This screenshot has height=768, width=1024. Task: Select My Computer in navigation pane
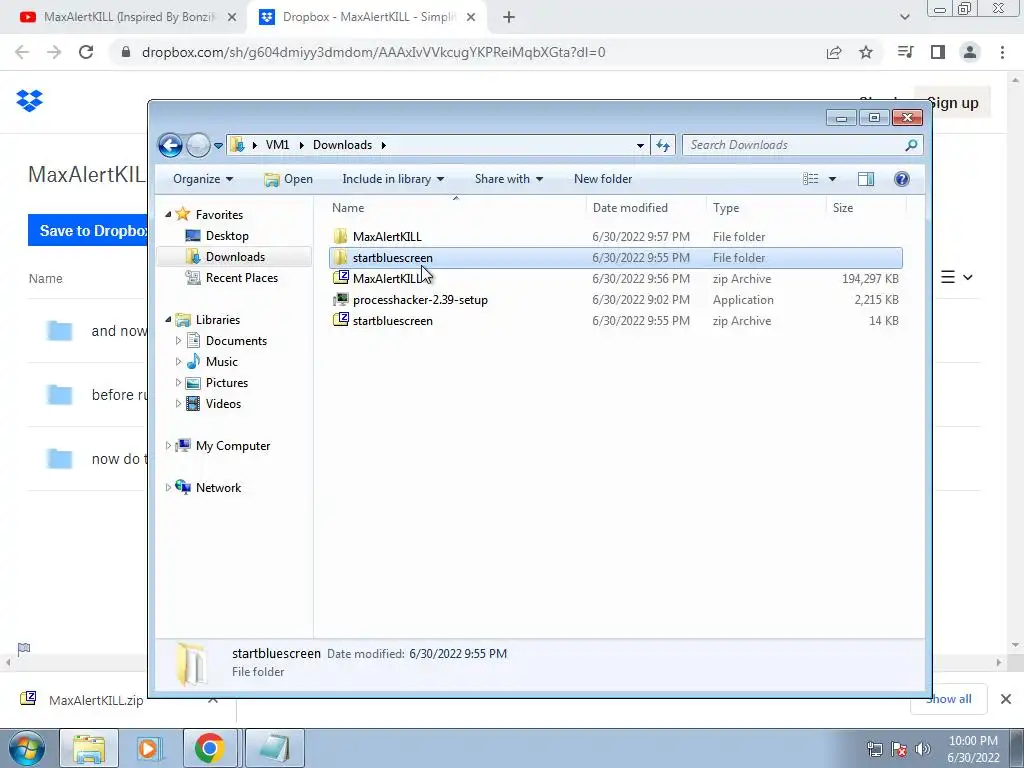tap(232, 445)
